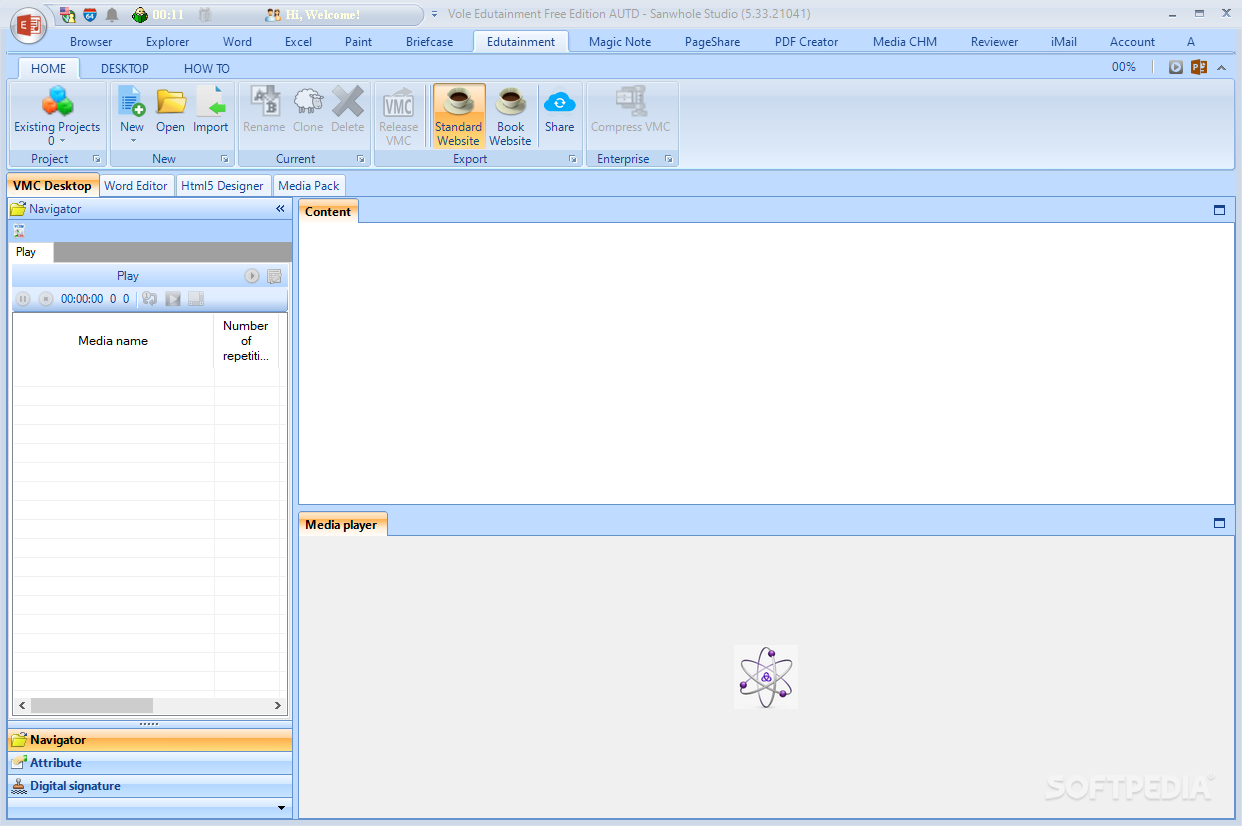The image size is (1242, 826).
Task: Expand the New group dialog launcher
Action: click(225, 159)
